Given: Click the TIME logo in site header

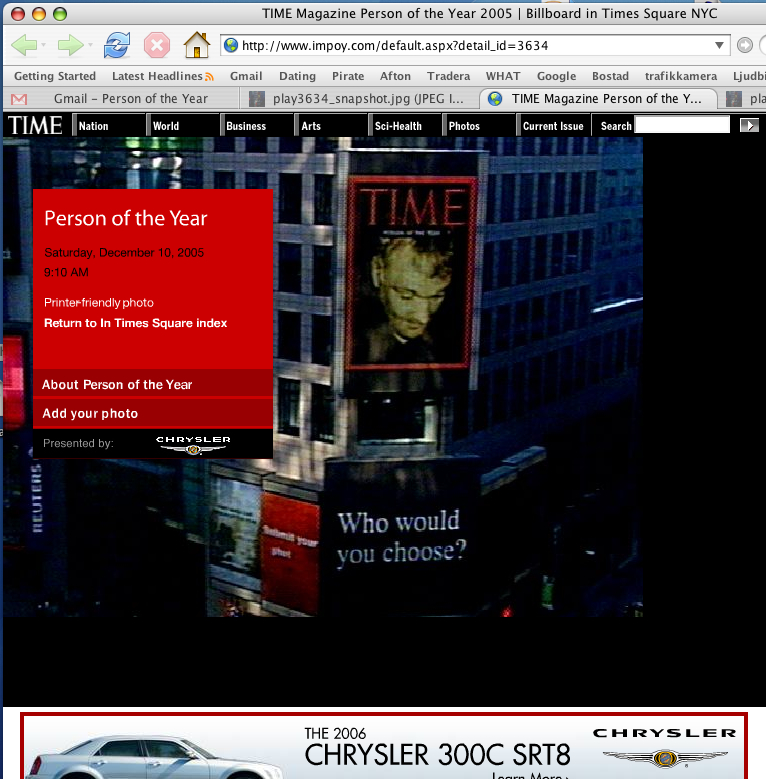Looking at the screenshot, I should (x=35, y=125).
